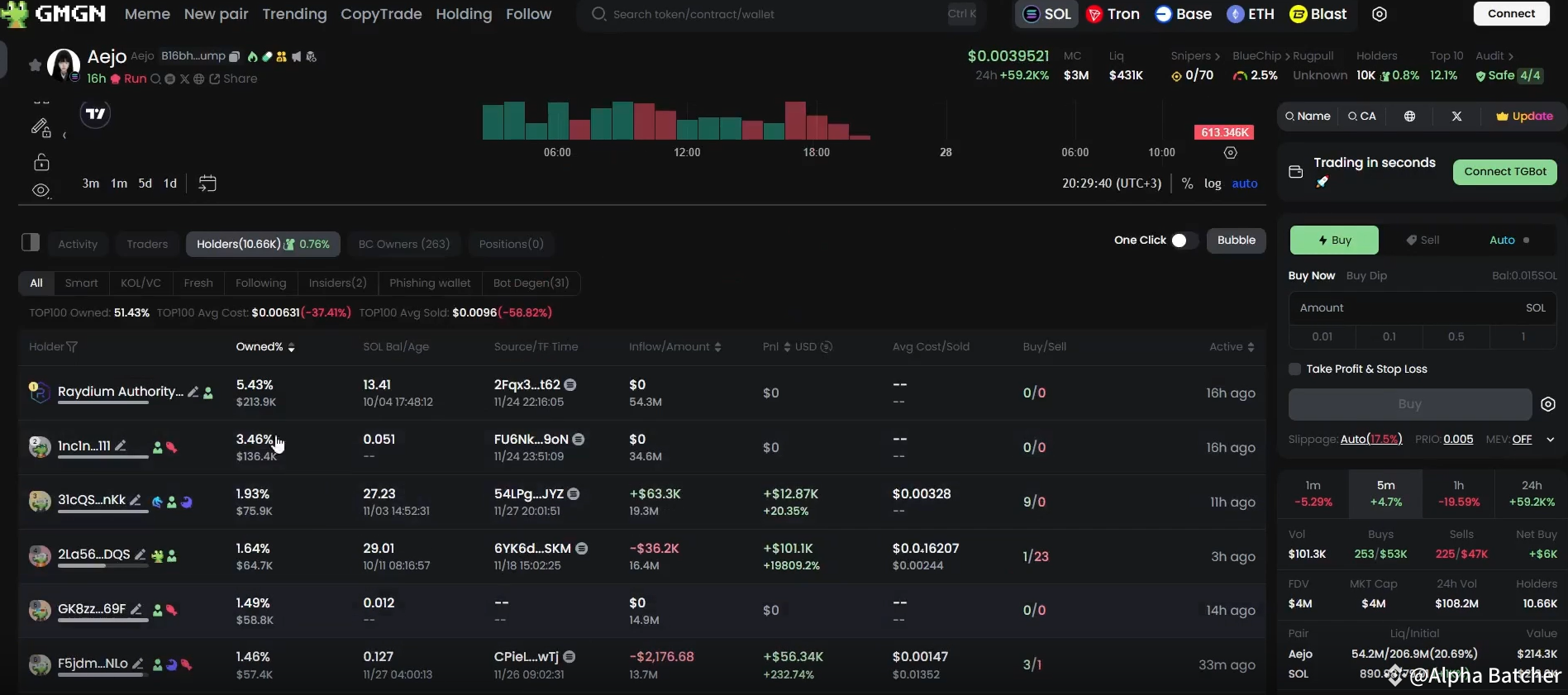
Task: Edit the 3IcQS...nKk holder label pencil
Action: point(136,500)
